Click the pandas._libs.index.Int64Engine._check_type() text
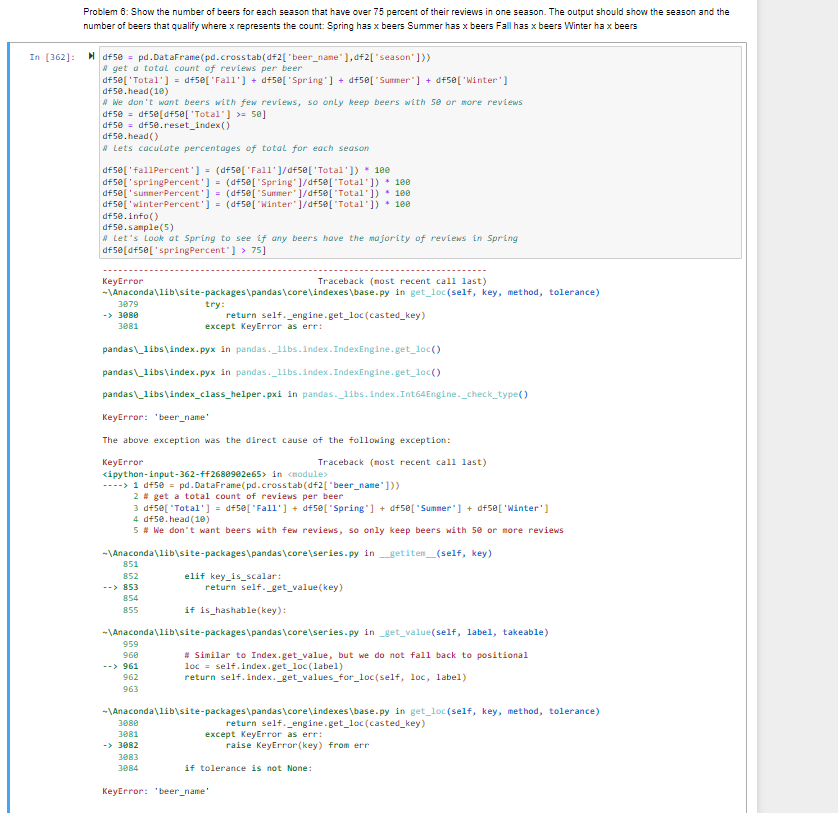The image size is (838, 813). pyautogui.click(x=415, y=394)
